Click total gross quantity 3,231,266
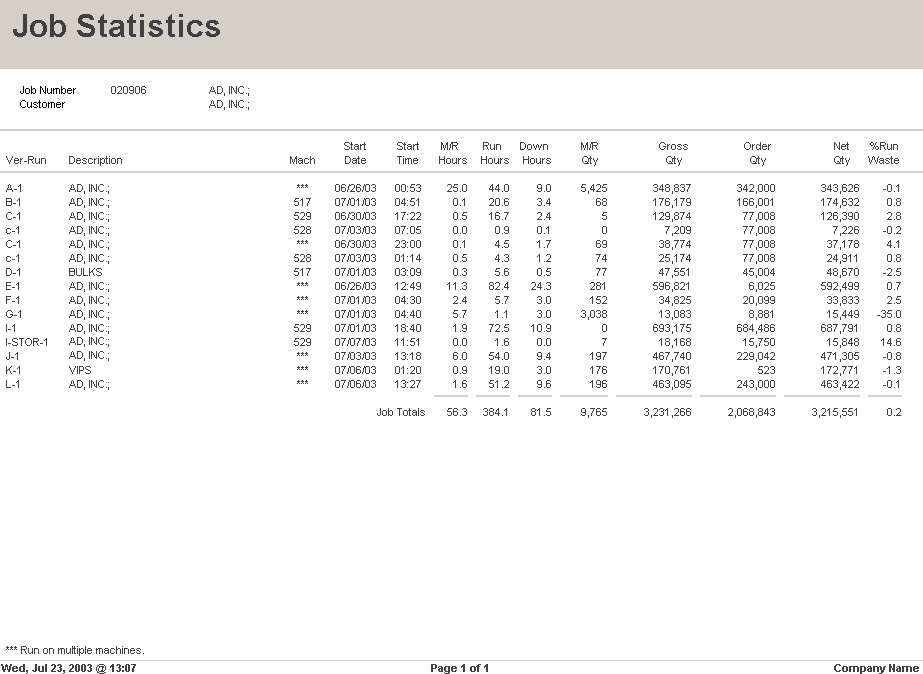923x674 pixels. click(668, 412)
